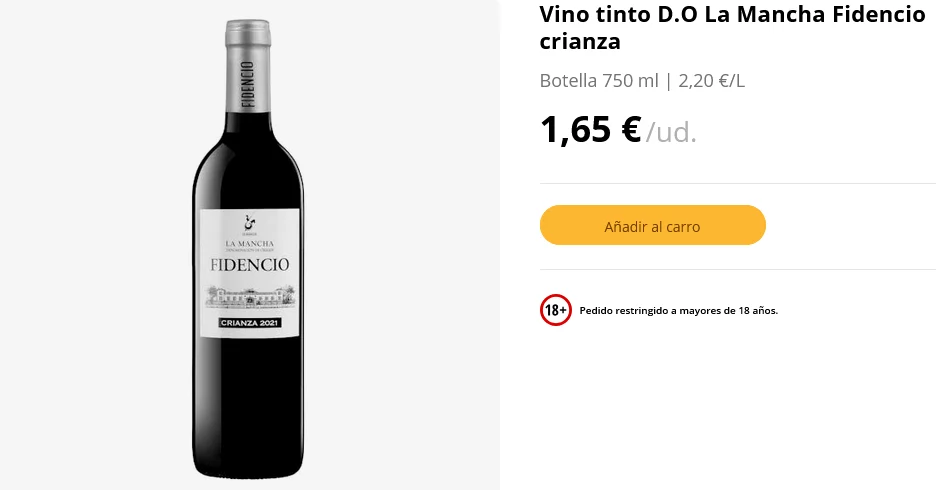
Task: Click the winery building illustration on the label
Action: [249, 294]
